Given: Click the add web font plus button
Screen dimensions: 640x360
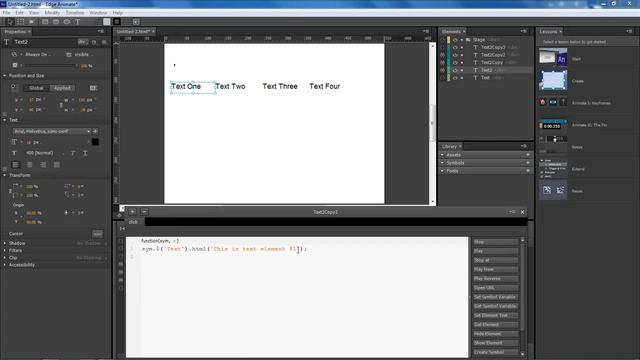Looking at the screenshot, I should (x=95, y=131).
